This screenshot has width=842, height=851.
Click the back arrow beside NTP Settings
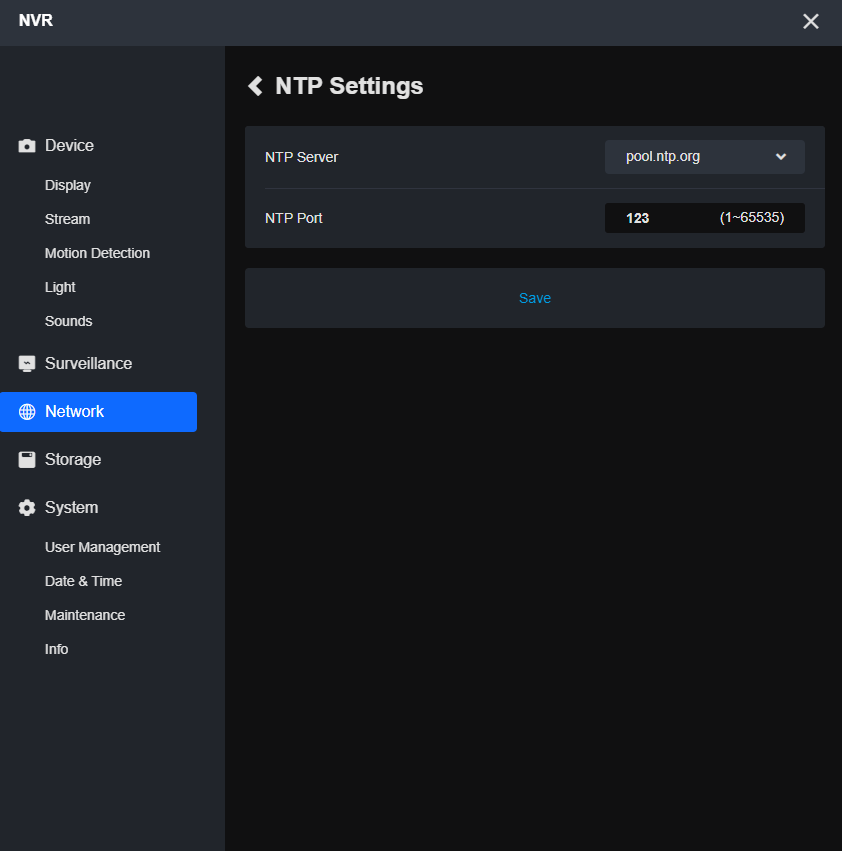(255, 86)
